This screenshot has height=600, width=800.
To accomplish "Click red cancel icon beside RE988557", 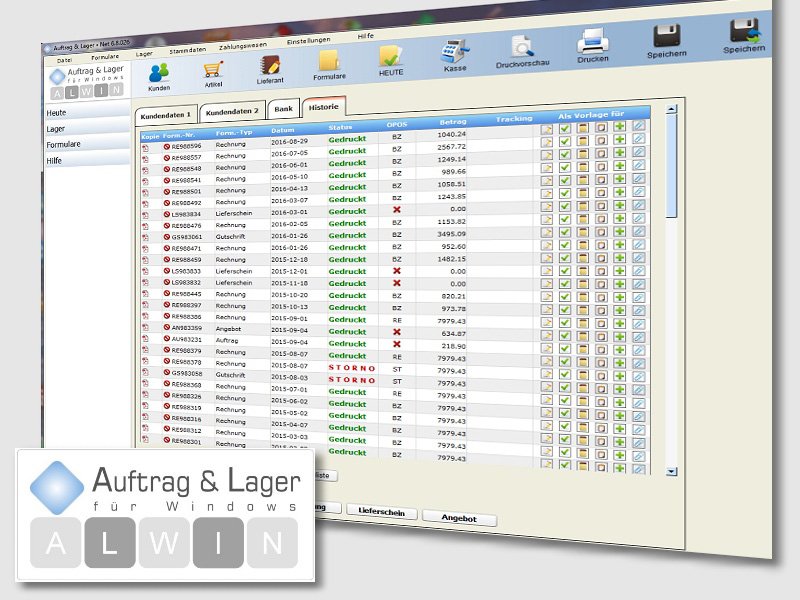I will (x=167, y=158).
